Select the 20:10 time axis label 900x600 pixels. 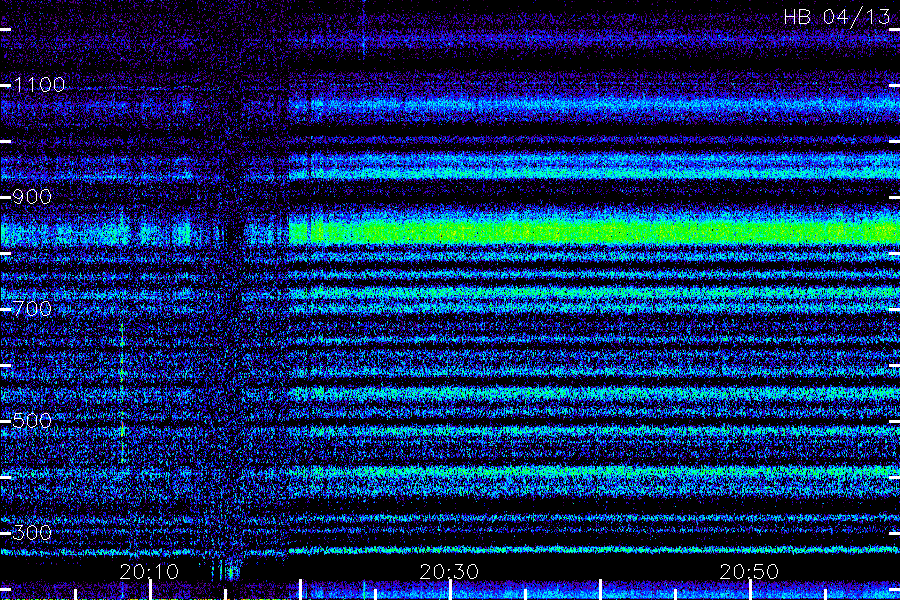[x=149, y=572]
